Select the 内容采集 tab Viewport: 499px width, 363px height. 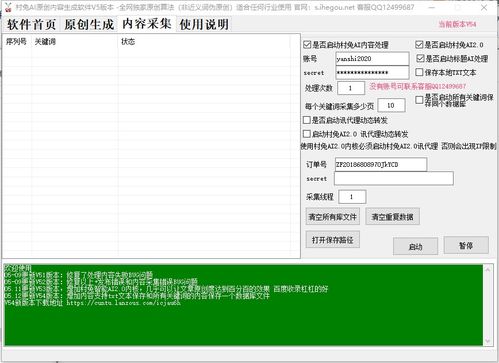click(x=147, y=24)
